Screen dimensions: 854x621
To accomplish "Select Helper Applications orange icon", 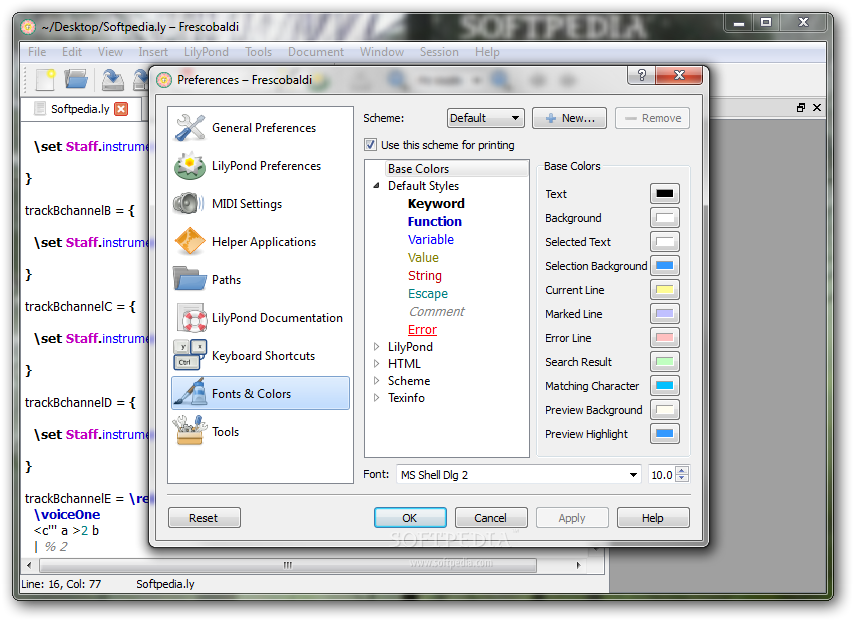I will (190, 241).
